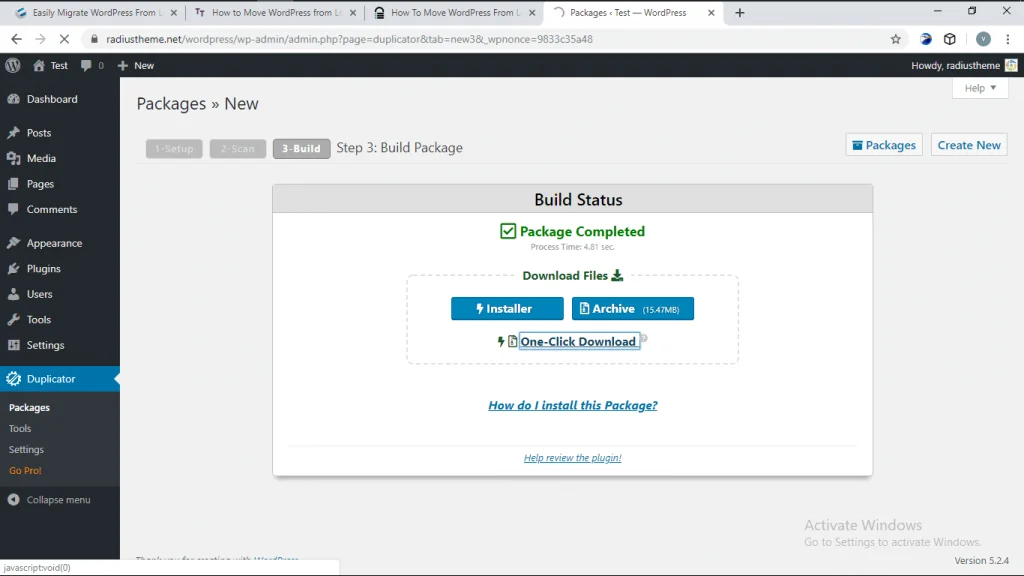Click the 1-Setup step button
The width and height of the screenshot is (1024, 576).
(x=174, y=148)
